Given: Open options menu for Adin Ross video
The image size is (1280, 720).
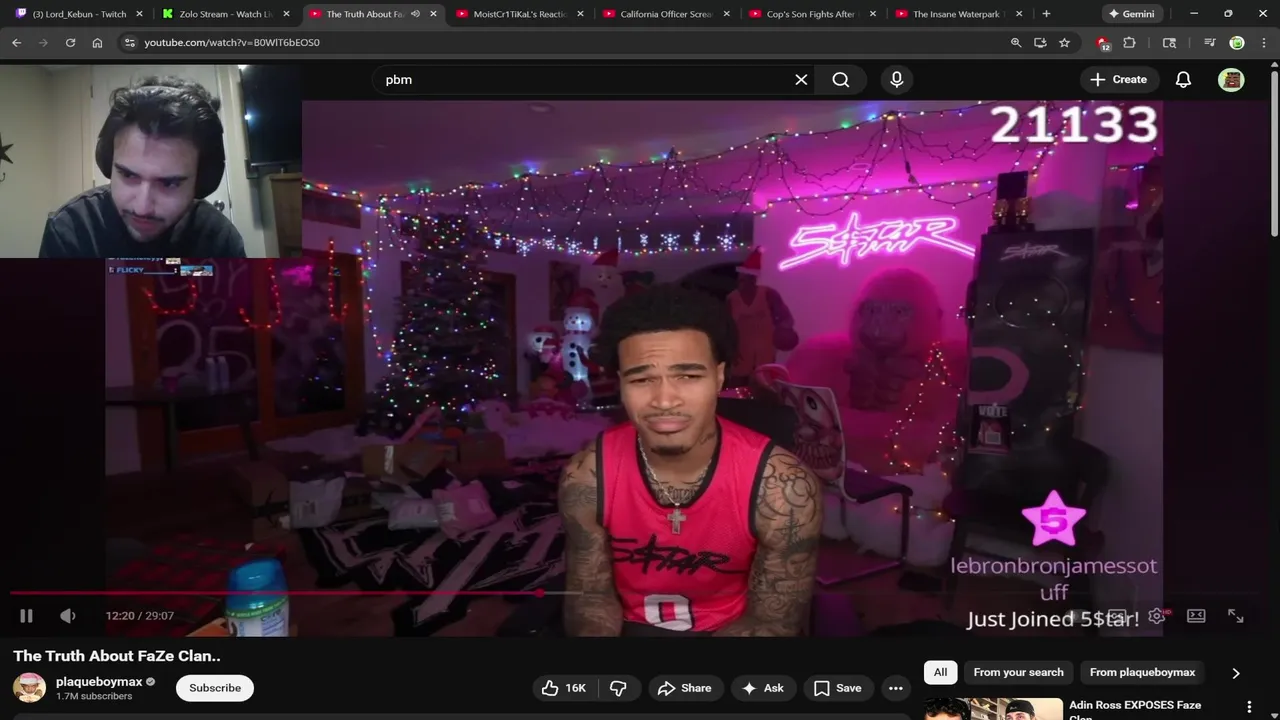Looking at the screenshot, I should 1249,708.
